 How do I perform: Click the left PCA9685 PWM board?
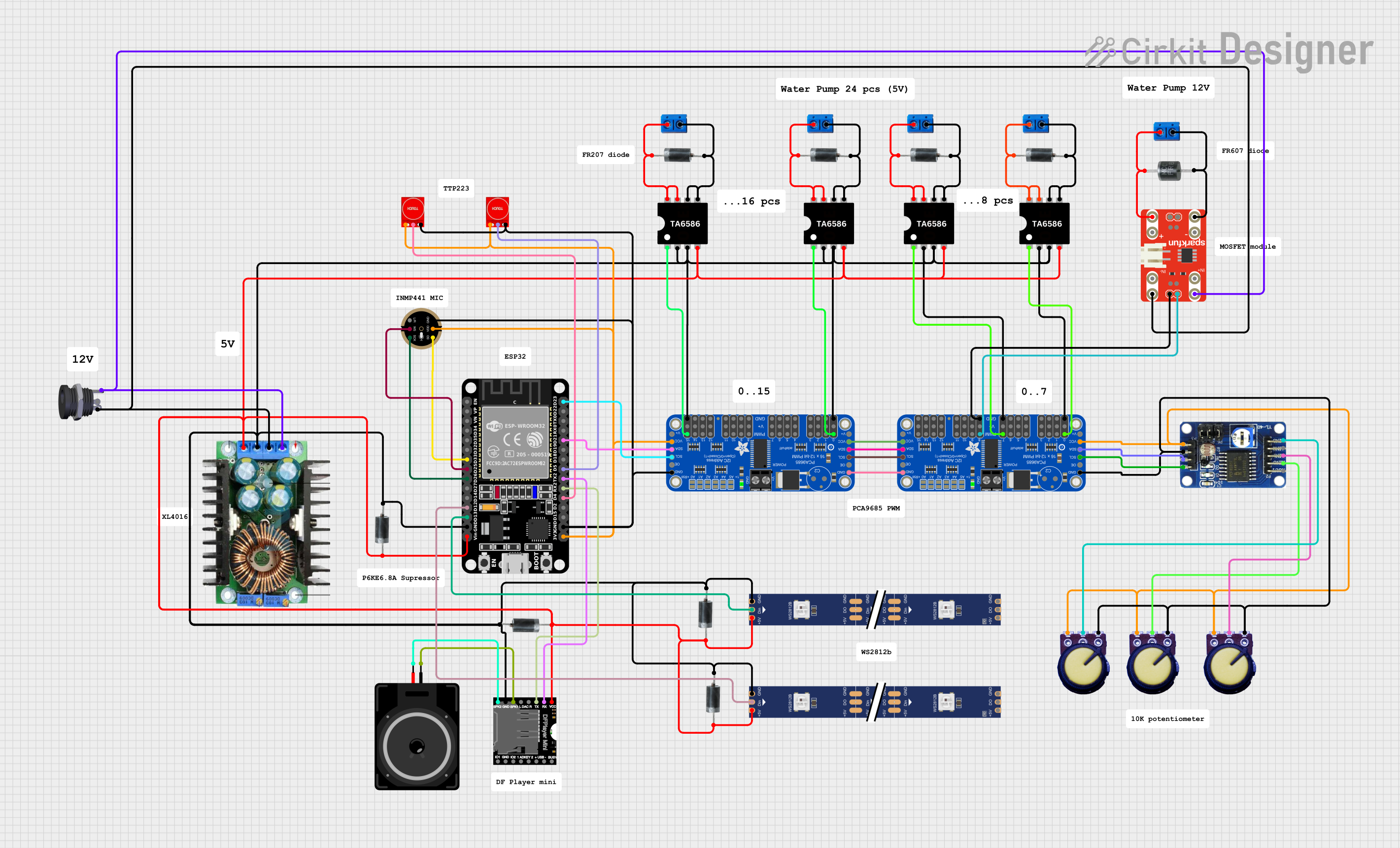coord(760,453)
